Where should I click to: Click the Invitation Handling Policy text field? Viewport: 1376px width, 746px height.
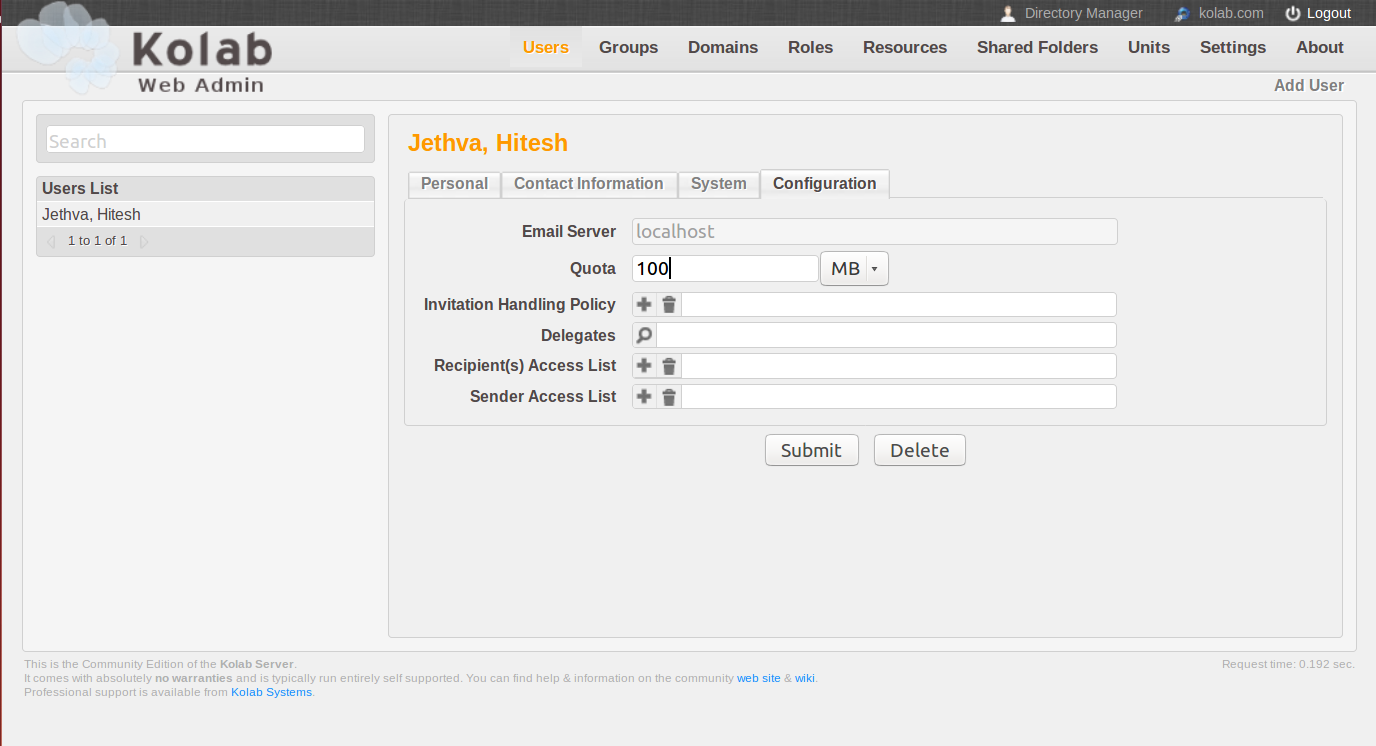pyautogui.click(x=899, y=305)
